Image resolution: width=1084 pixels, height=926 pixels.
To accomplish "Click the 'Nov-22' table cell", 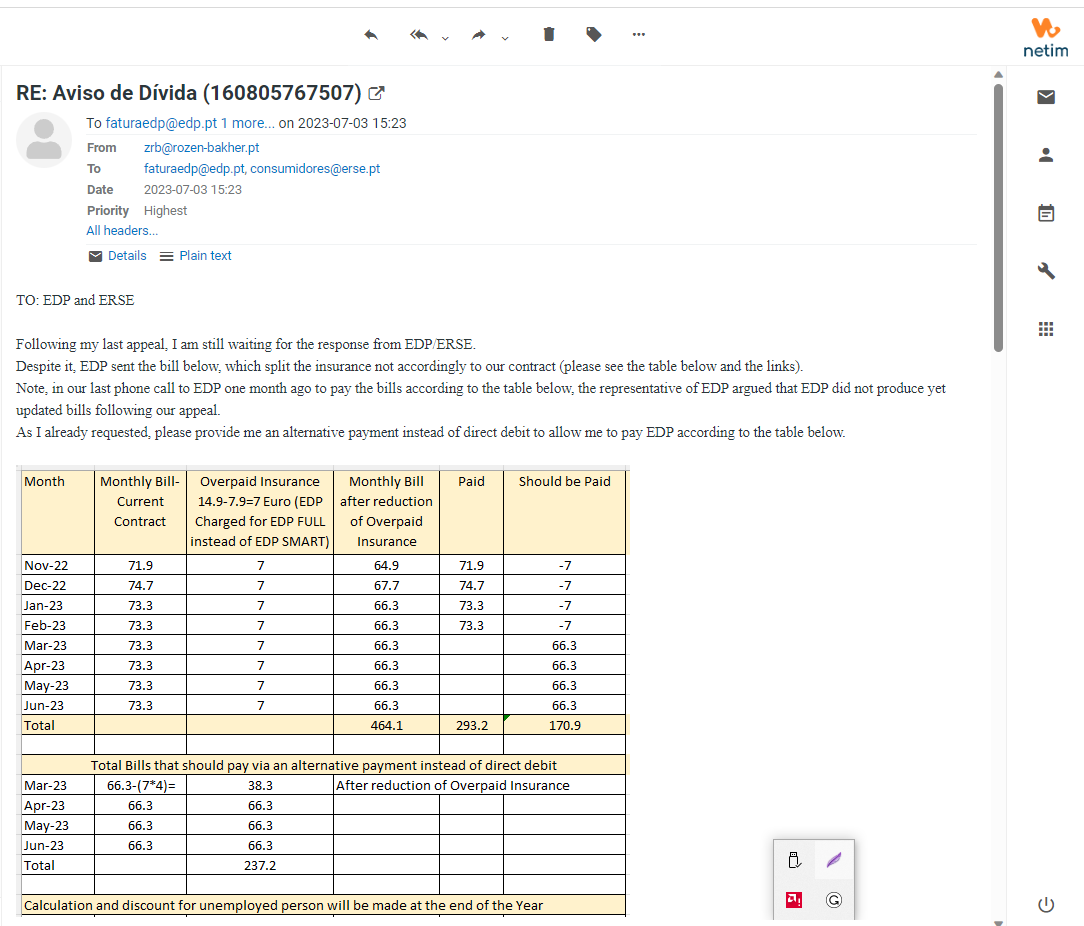I will click(58, 565).
